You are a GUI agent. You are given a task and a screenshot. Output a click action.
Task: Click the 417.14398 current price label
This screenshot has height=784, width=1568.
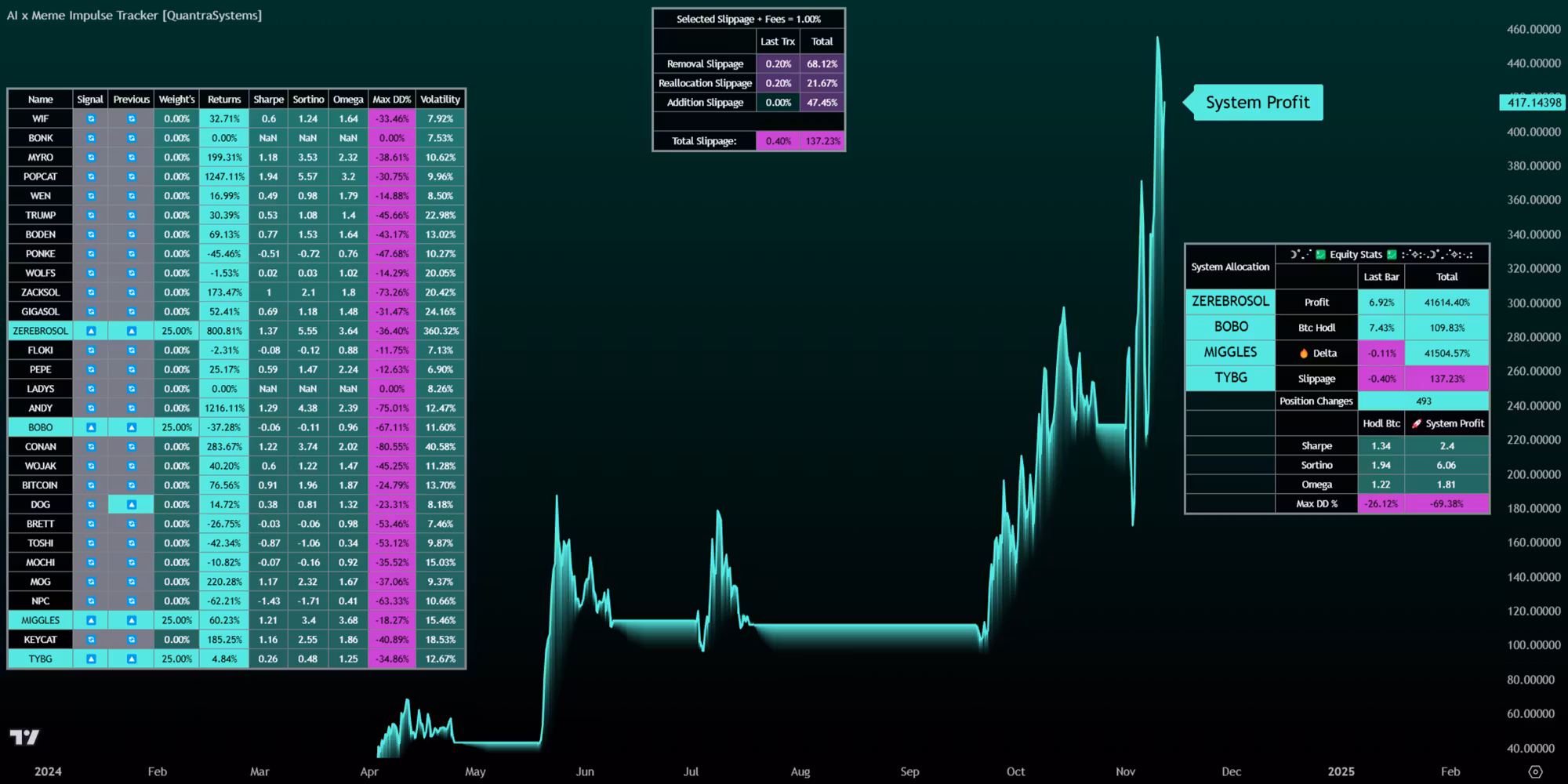pyautogui.click(x=1533, y=103)
